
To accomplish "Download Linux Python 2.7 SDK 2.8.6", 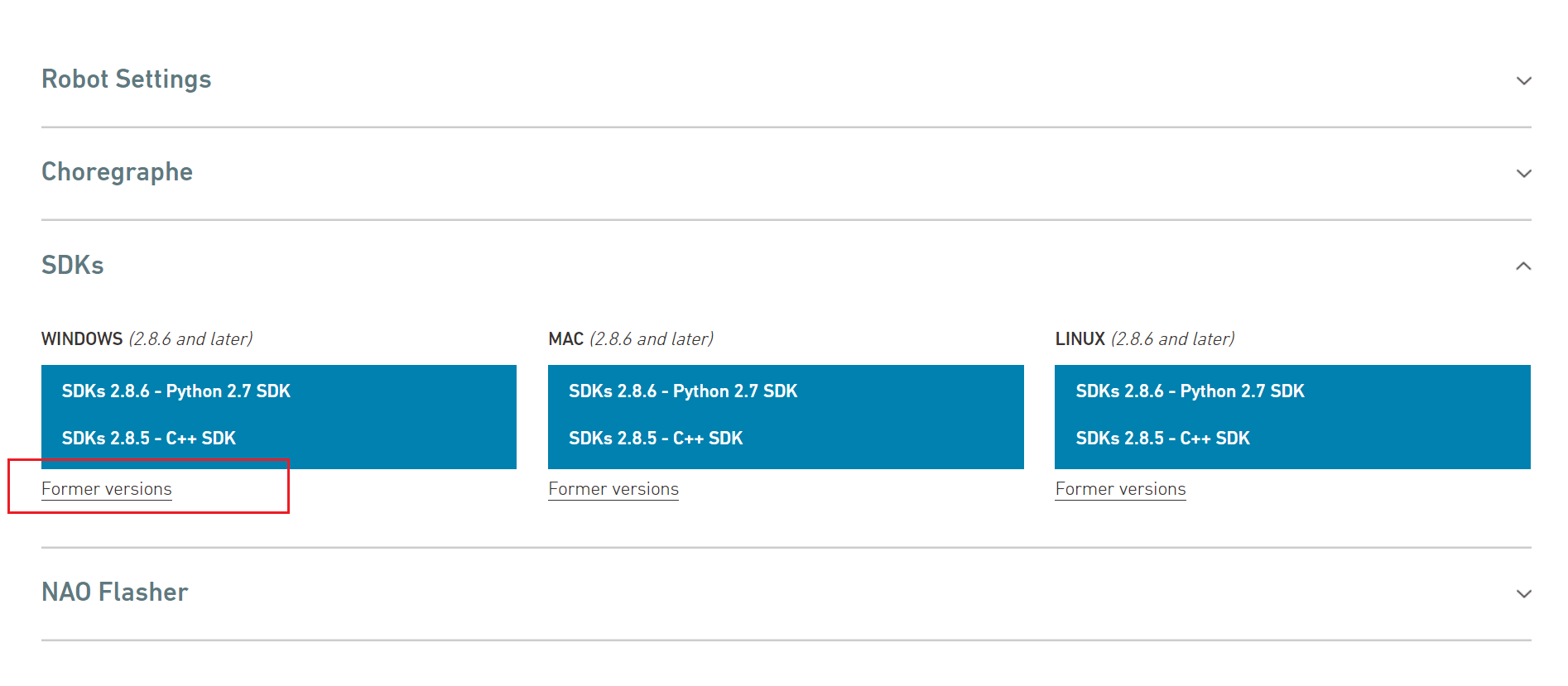I will click(1190, 391).
